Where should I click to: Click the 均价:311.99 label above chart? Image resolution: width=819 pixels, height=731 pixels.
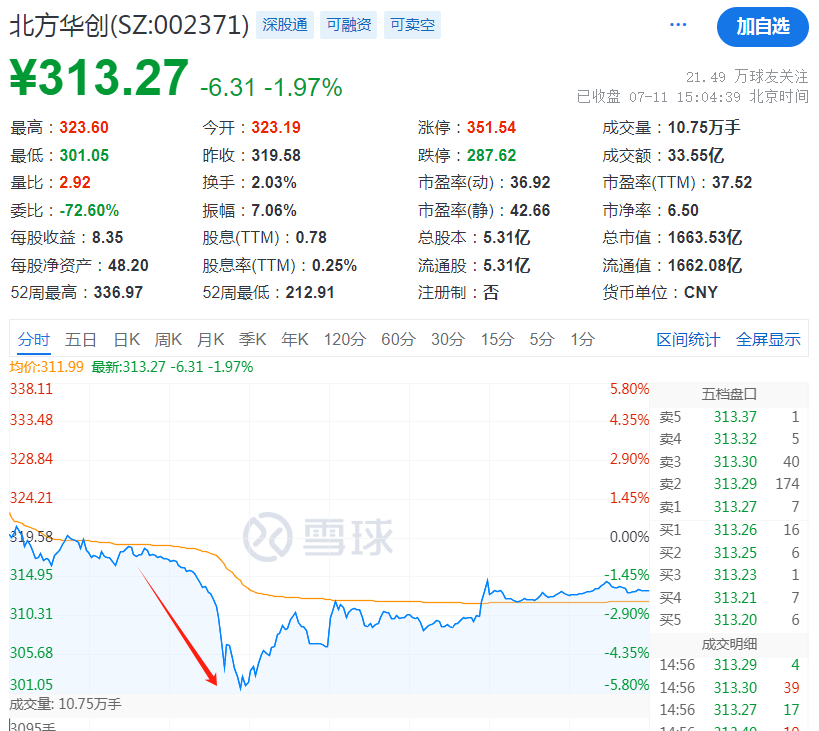pos(46,367)
